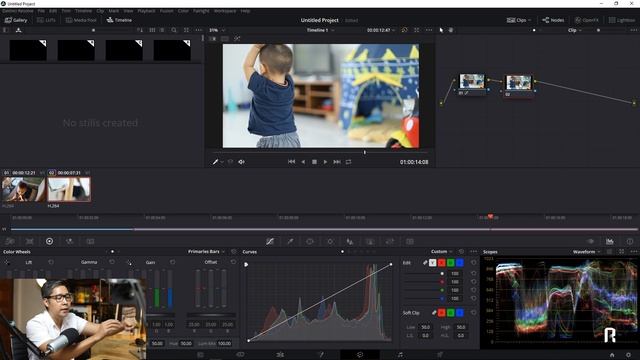640x360 pixels.
Task: Open the Tracker palette
Action: pyautogui.click(x=330, y=241)
